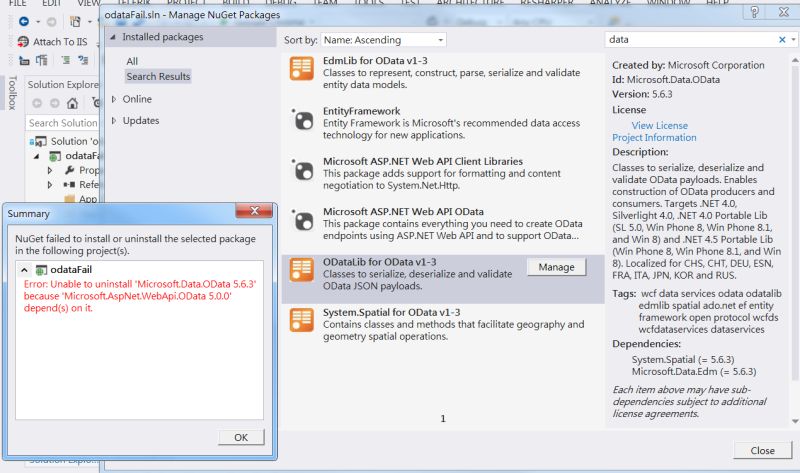Click the scrollbar up arrow in details pane
The height and width of the screenshot is (473, 800).
(795, 60)
